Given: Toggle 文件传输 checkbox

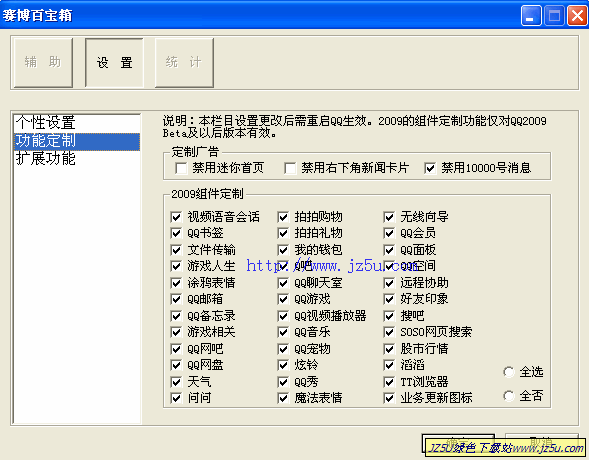Looking at the screenshot, I should [176, 250].
